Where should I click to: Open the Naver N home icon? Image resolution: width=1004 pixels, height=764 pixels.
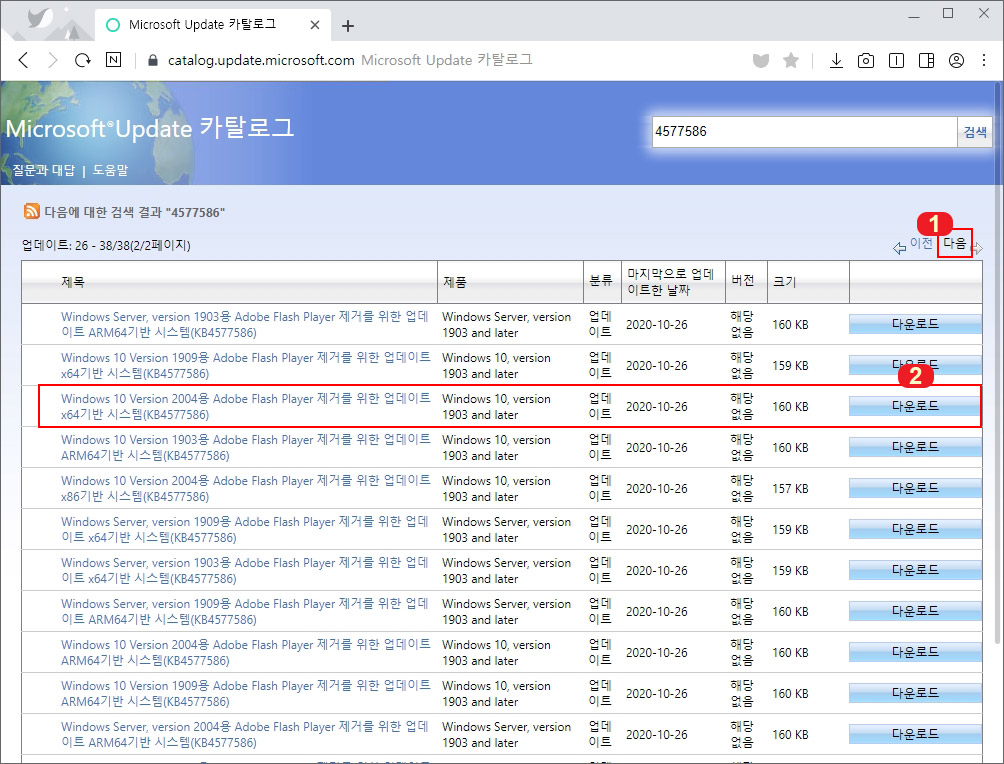pos(113,60)
